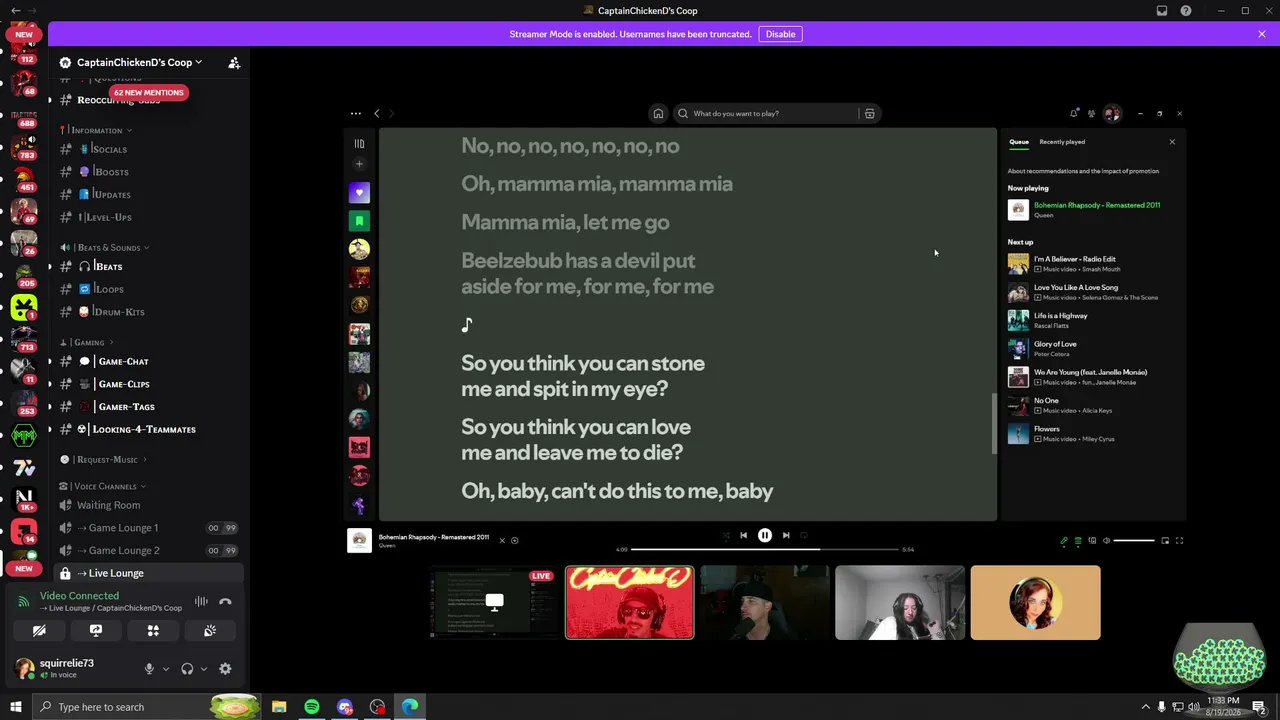Open the Game-Chat channel
The image size is (1280, 720).
click(148, 361)
